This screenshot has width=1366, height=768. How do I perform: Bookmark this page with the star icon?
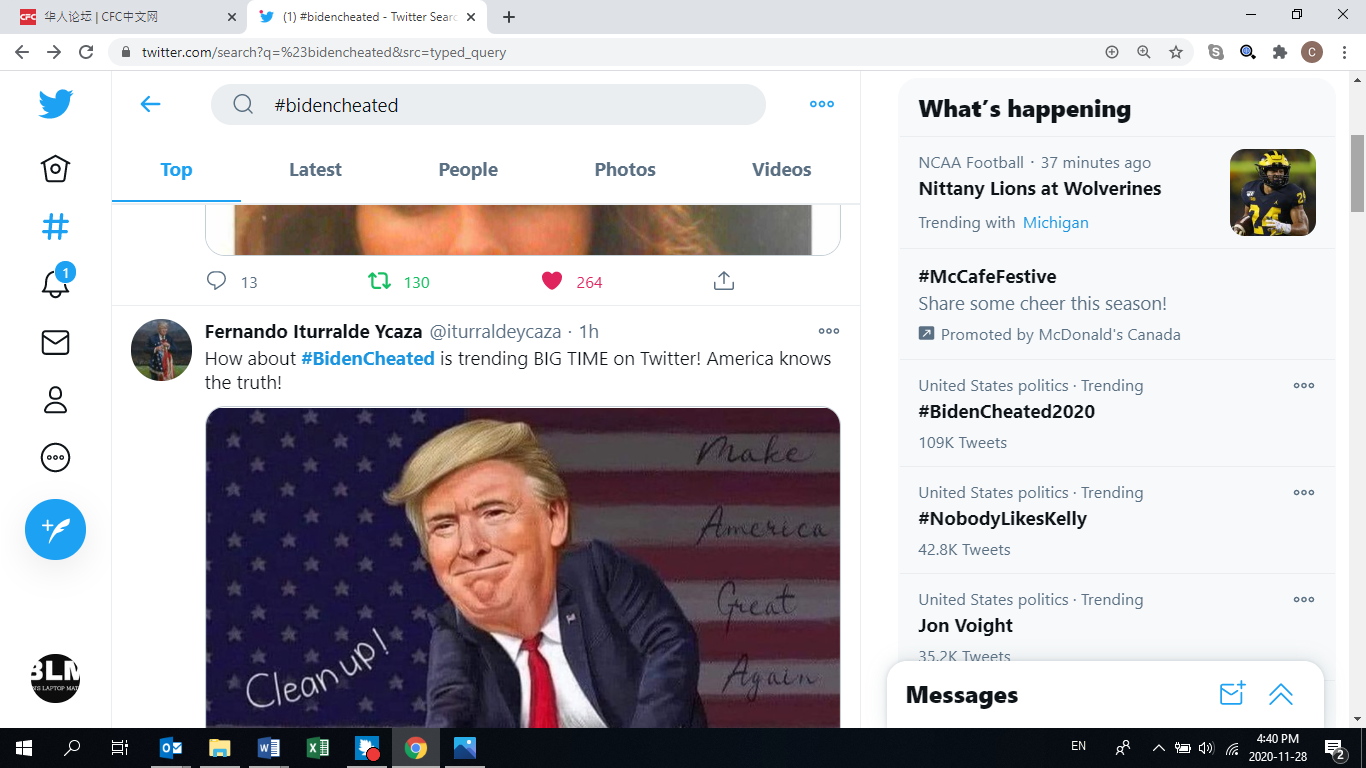click(1176, 52)
